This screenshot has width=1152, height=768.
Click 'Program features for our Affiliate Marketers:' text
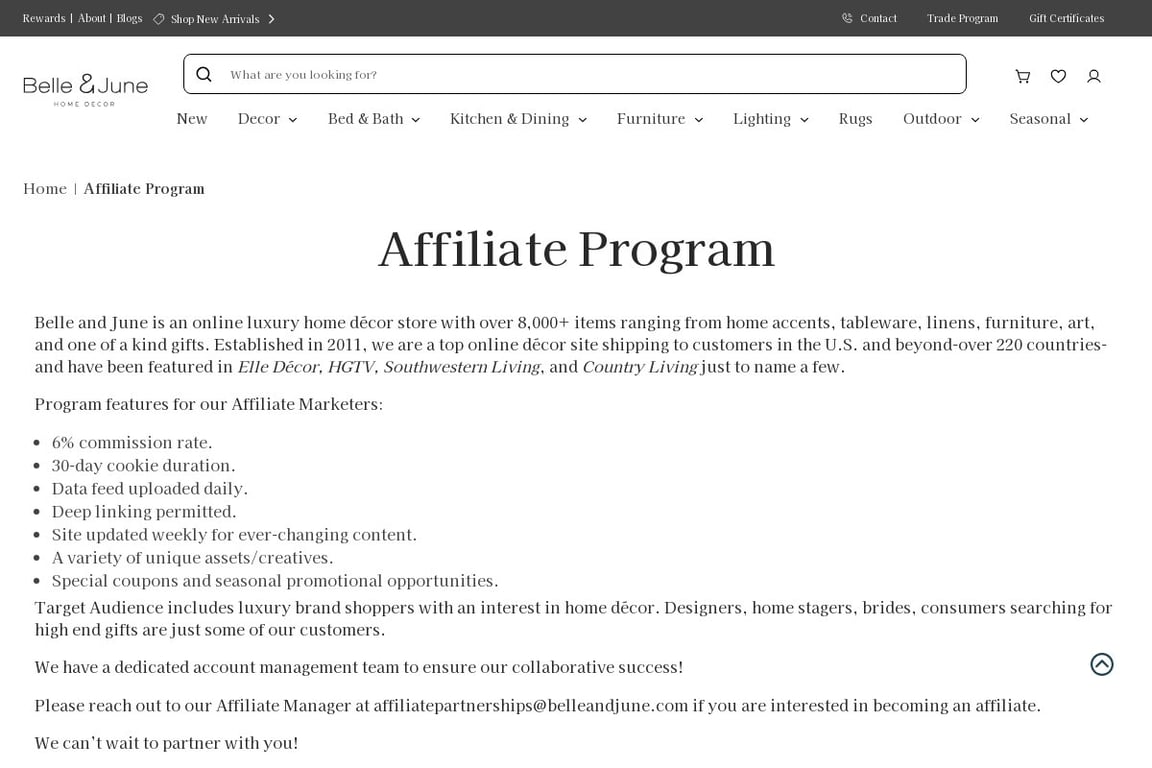point(209,404)
